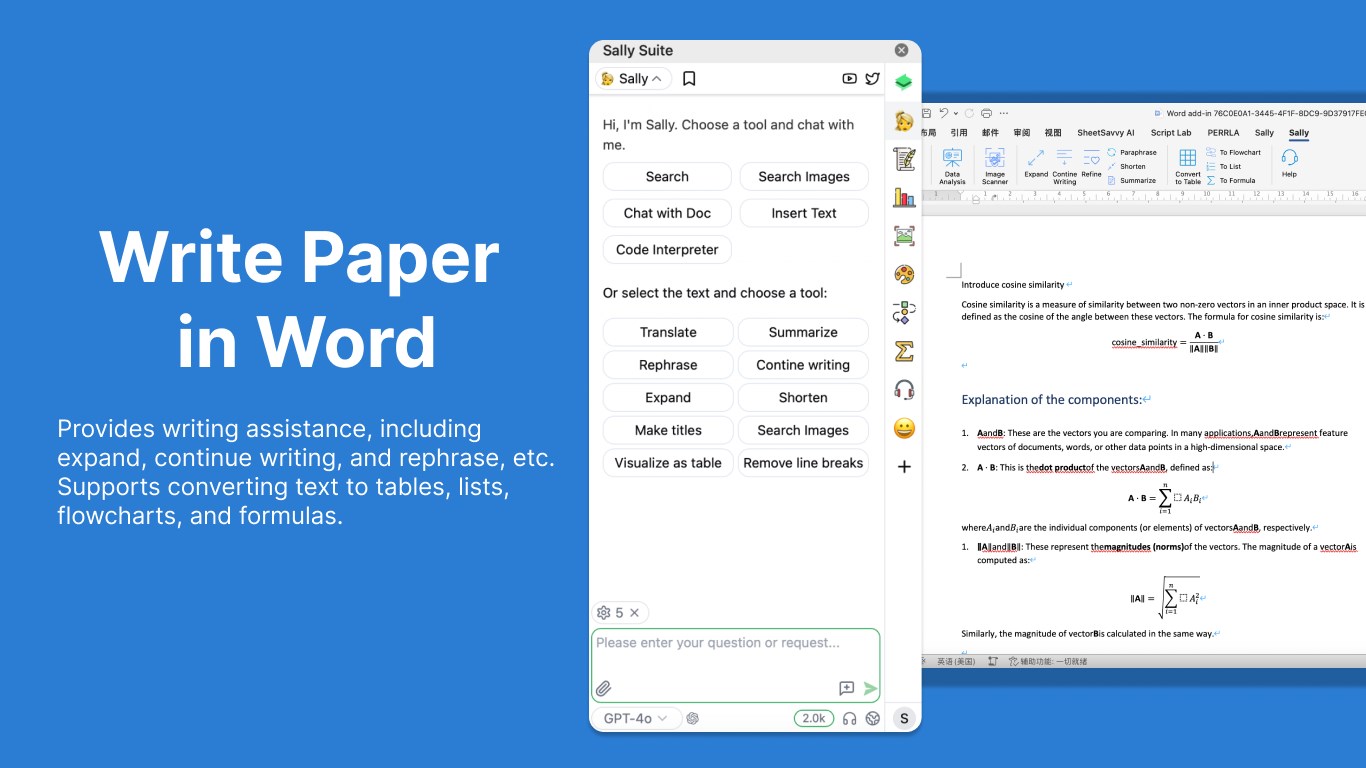Screen dimensions: 1366x768
Task: Click the Undo arrow in Word's title bar
Action: coord(943,113)
